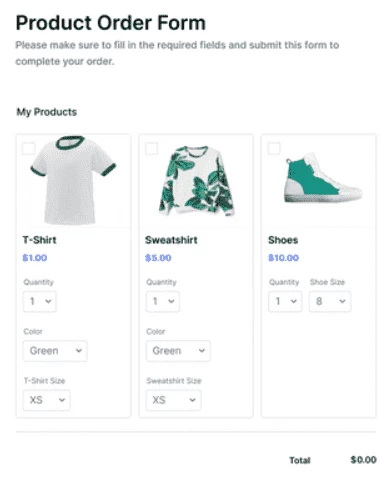Click the Shoes product name
390x482 pixels.
point(283,240)
